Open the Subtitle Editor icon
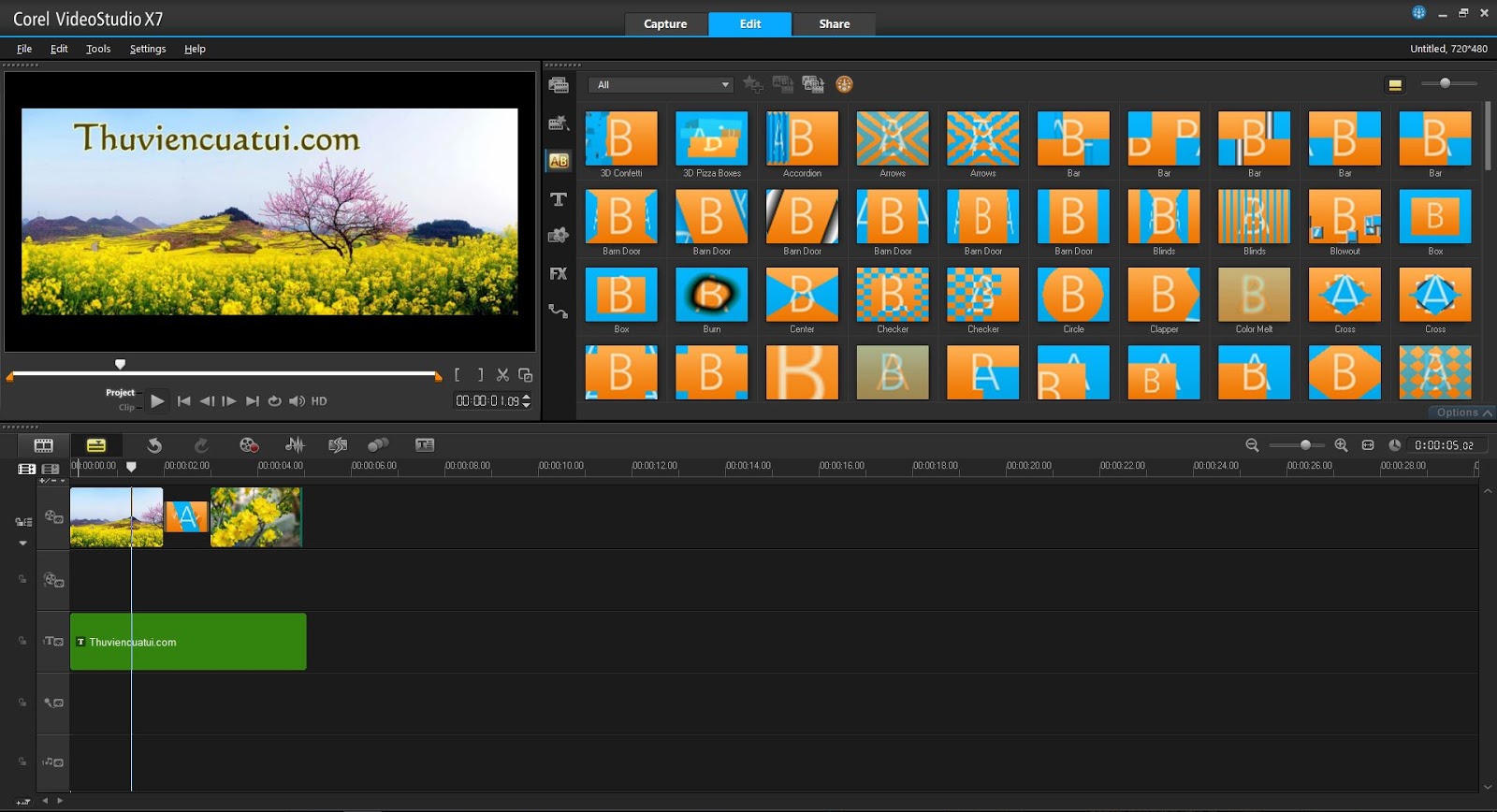Image resolution: width=1497 pixels, height=812 pixels. pos(425,445)
